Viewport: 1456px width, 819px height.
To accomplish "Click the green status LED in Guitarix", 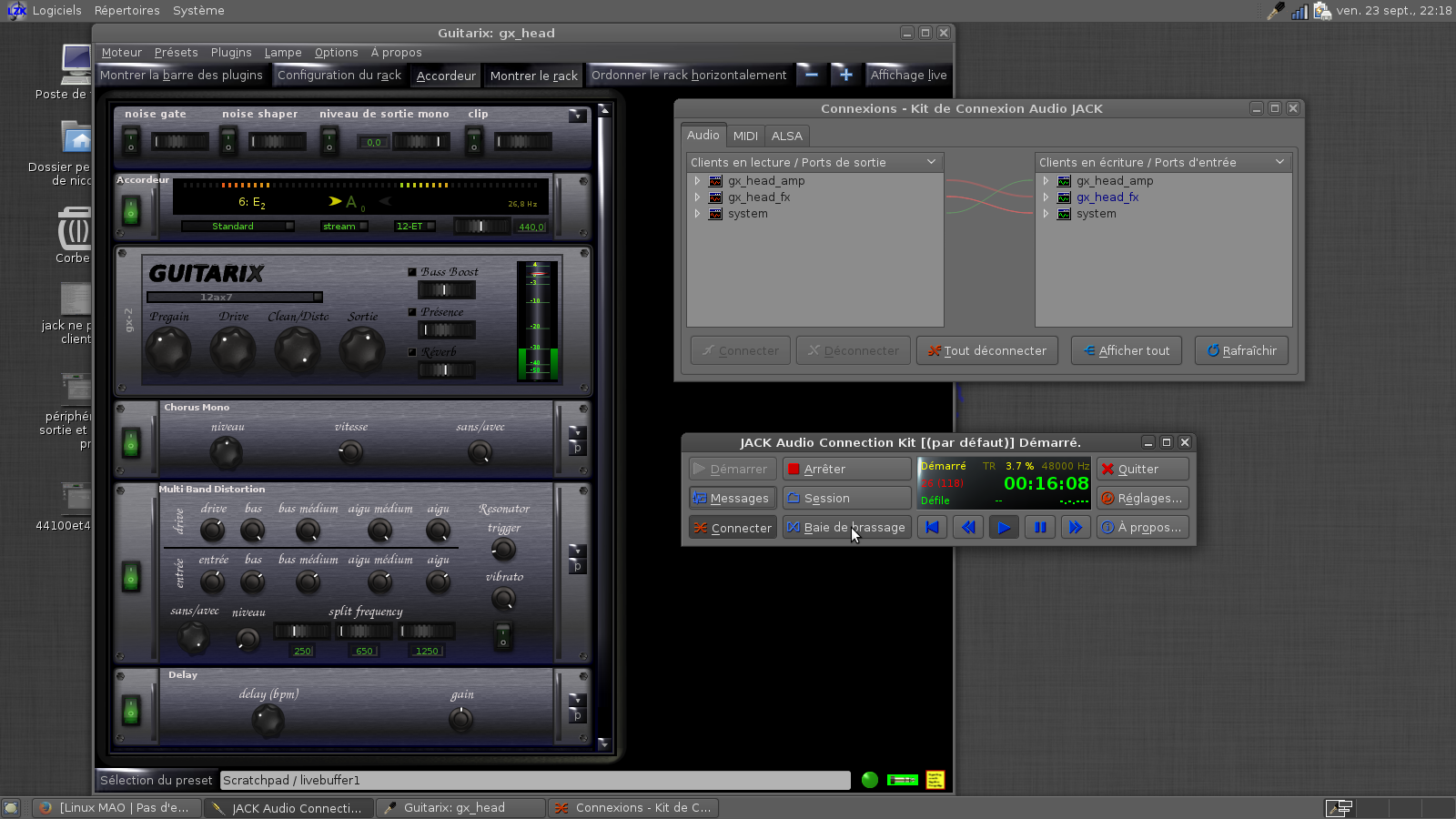I will [x=870, y=780].
